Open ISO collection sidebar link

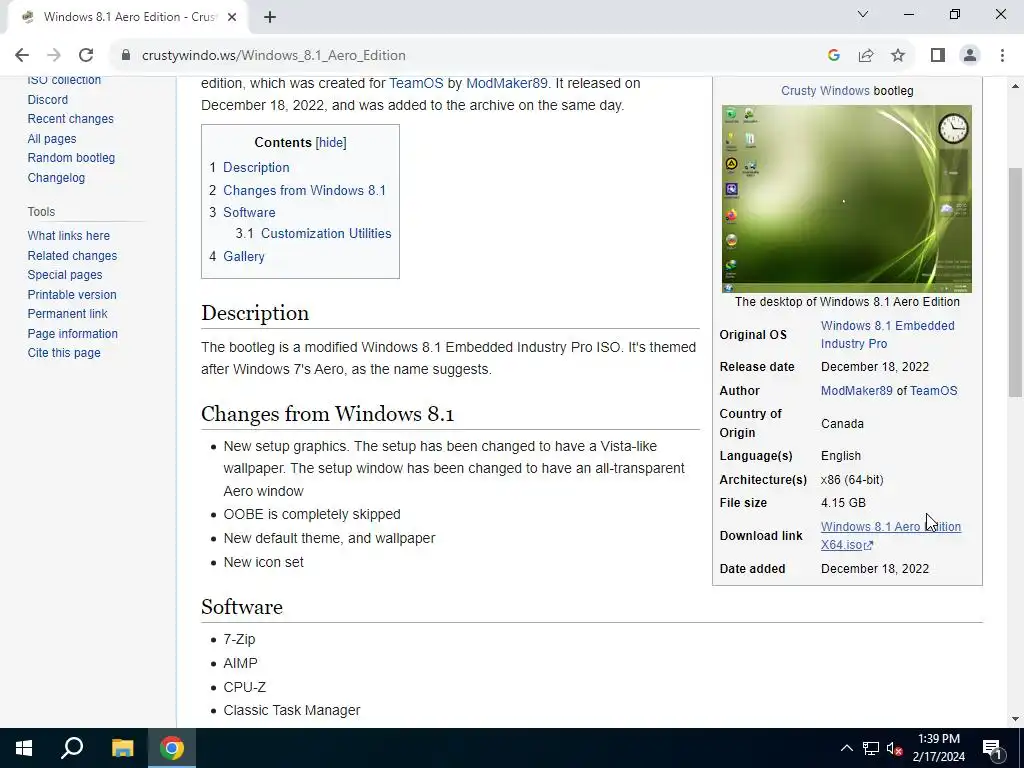64,80
